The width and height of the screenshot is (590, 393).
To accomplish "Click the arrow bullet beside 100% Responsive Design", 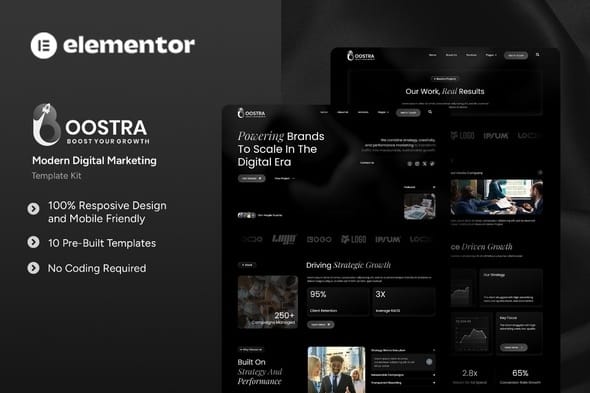I will (33, 209).
